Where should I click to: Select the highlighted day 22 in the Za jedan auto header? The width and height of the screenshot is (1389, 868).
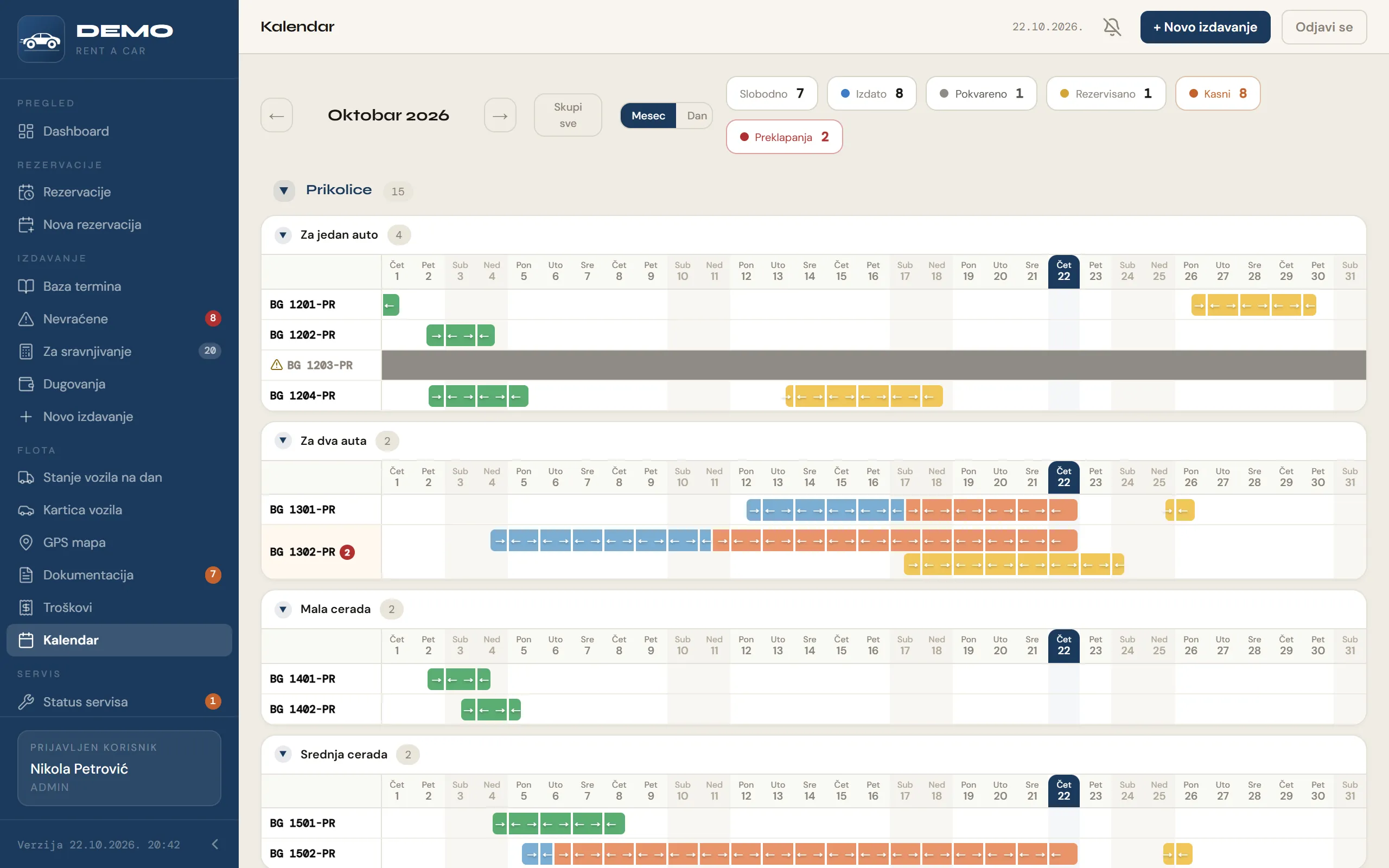(x=1063, y=272)
